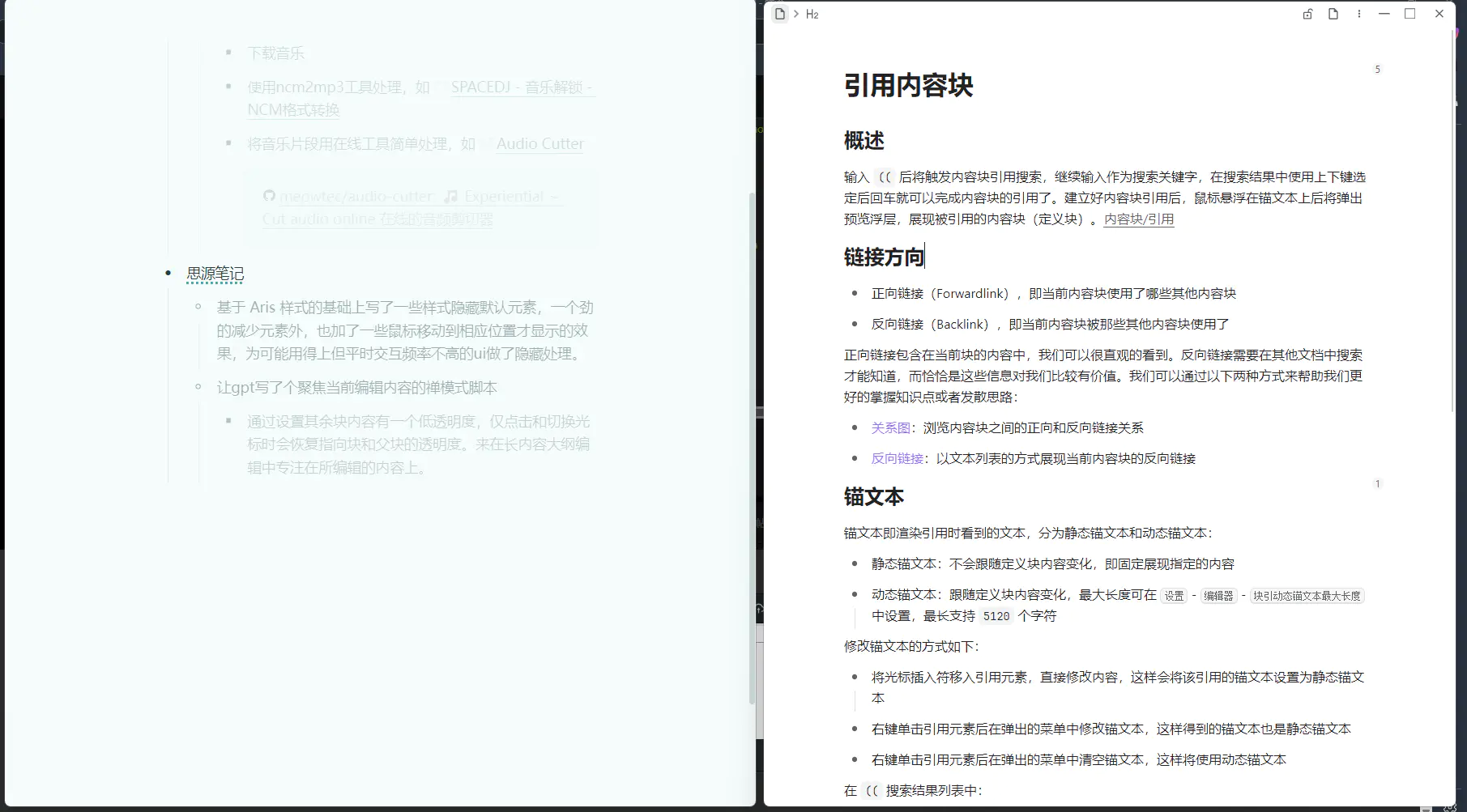
Task: Click the 让gpt写了个聚焦当前编辑内容 bullet
Action: point(357,388)
